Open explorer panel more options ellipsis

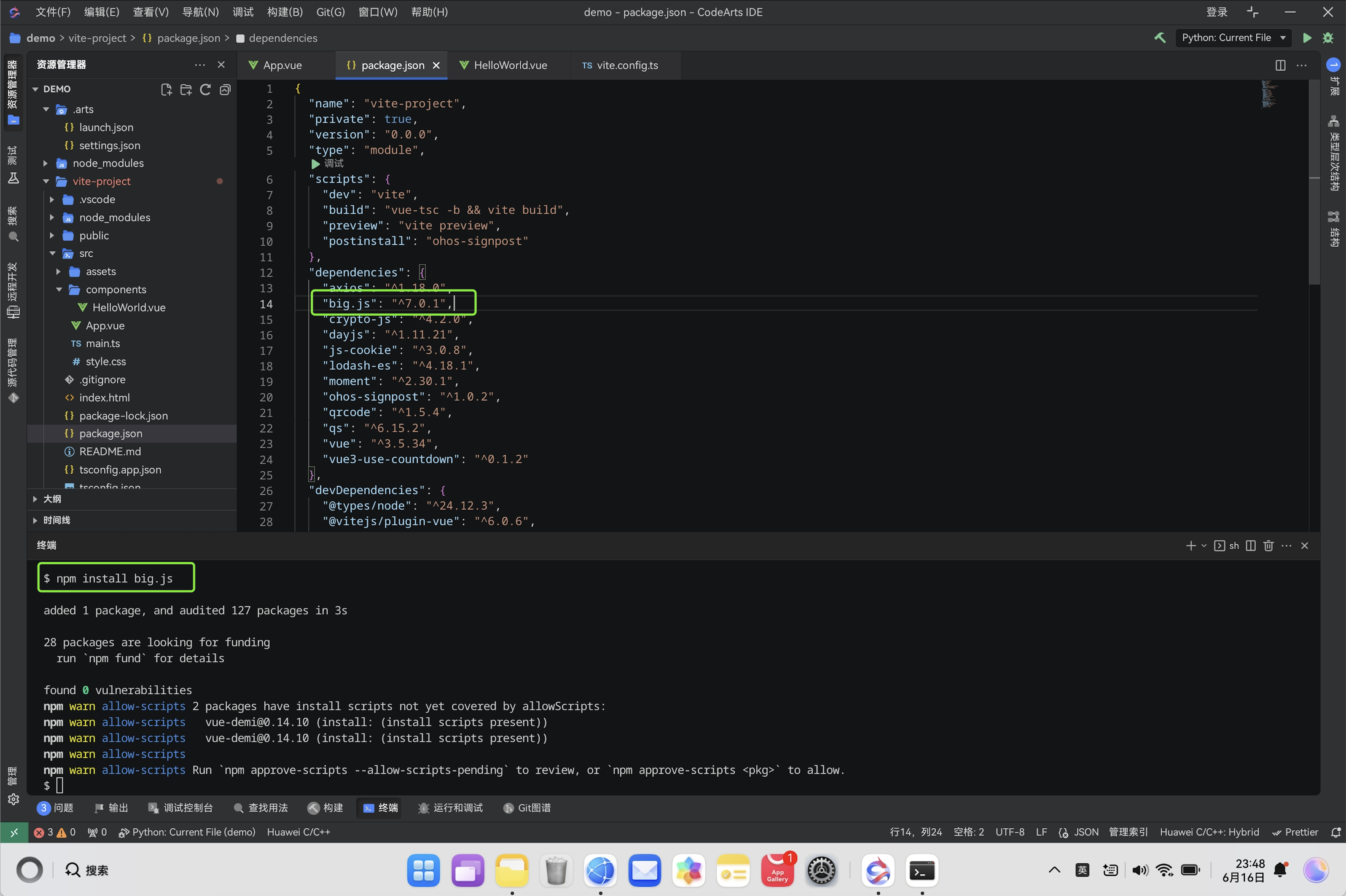click(x=200, y=65)
